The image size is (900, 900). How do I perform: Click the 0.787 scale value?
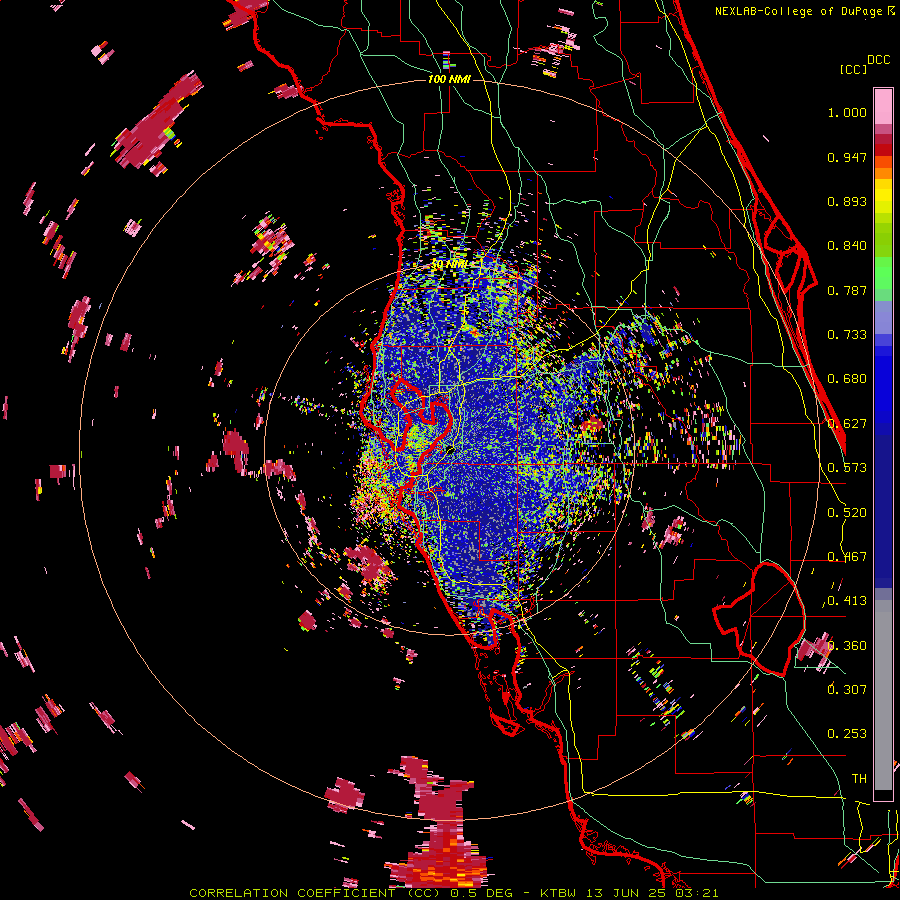pyautogui.click(x=847, y=290)
